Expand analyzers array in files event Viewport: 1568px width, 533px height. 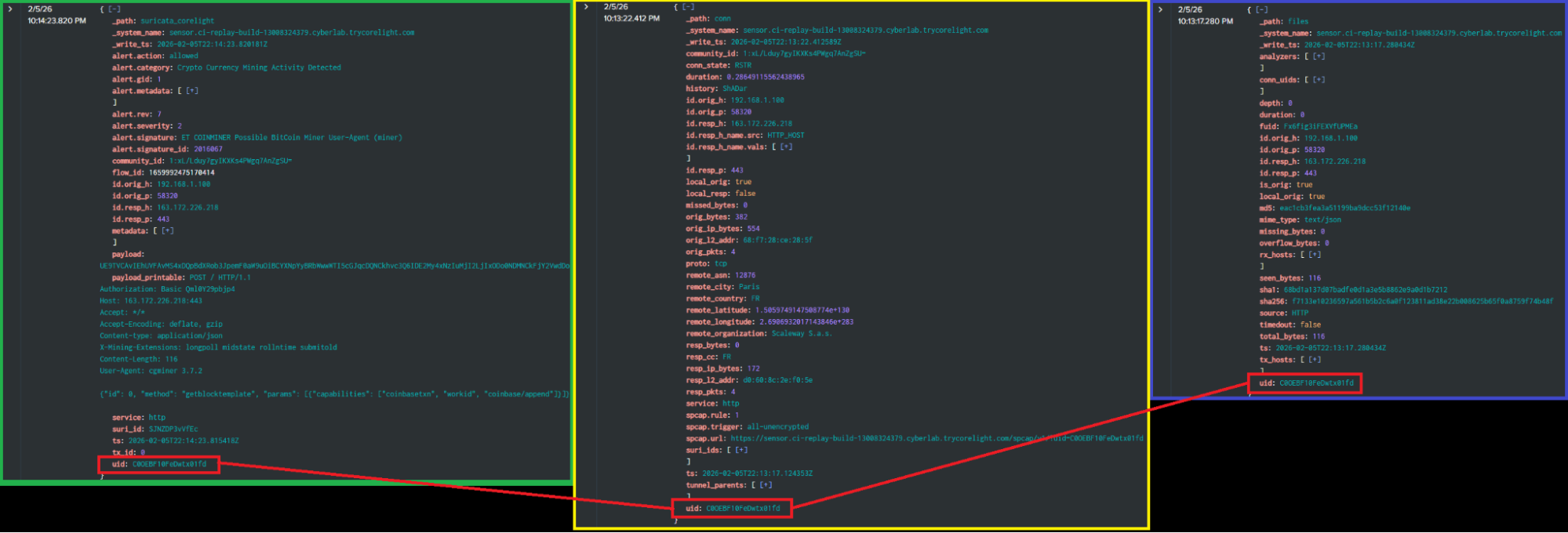(x=1319, y=56)
